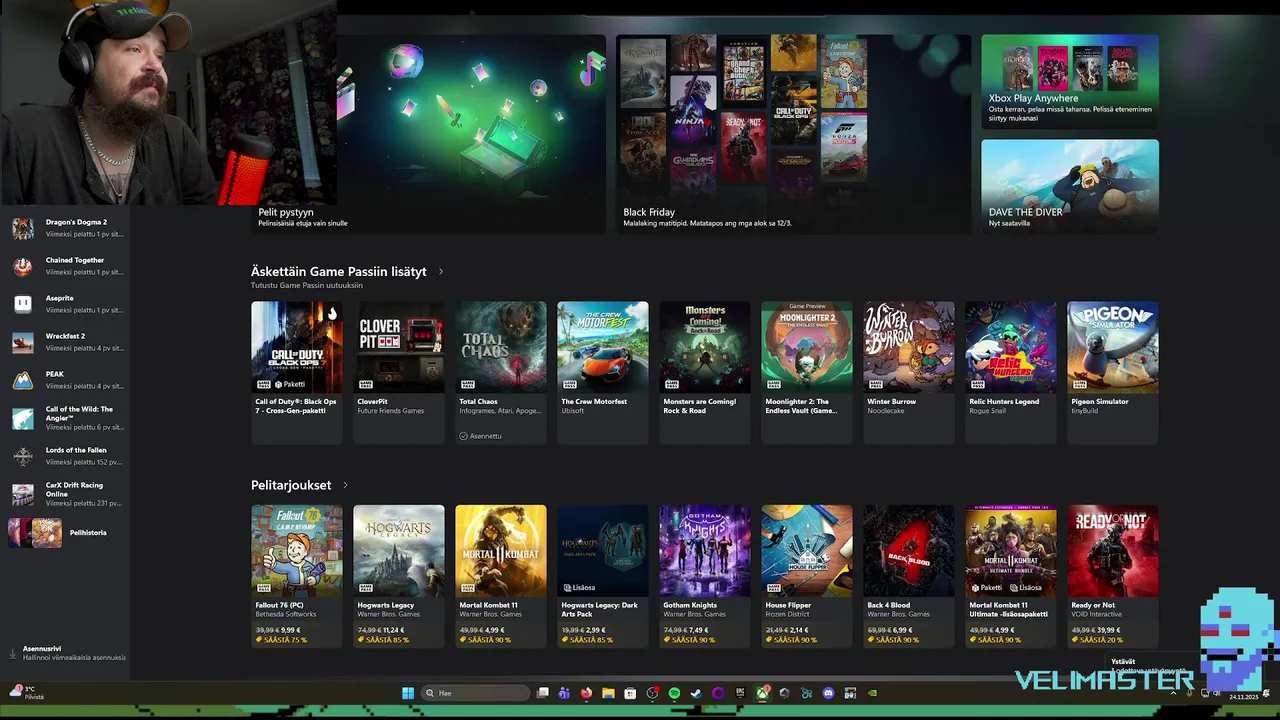Open Call of Duty: Black Ops 7 card
Screen dimensions: 1280x720
[x=297, y=372]
